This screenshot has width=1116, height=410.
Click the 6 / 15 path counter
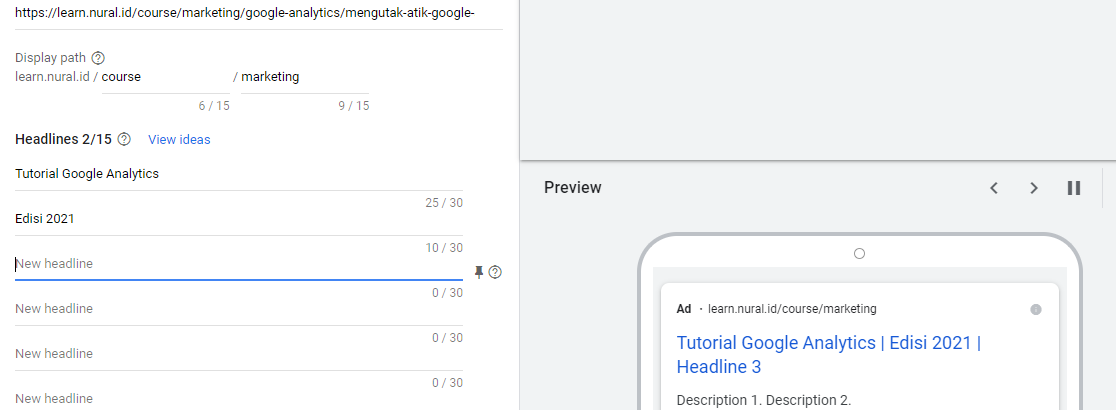[214, 106]
